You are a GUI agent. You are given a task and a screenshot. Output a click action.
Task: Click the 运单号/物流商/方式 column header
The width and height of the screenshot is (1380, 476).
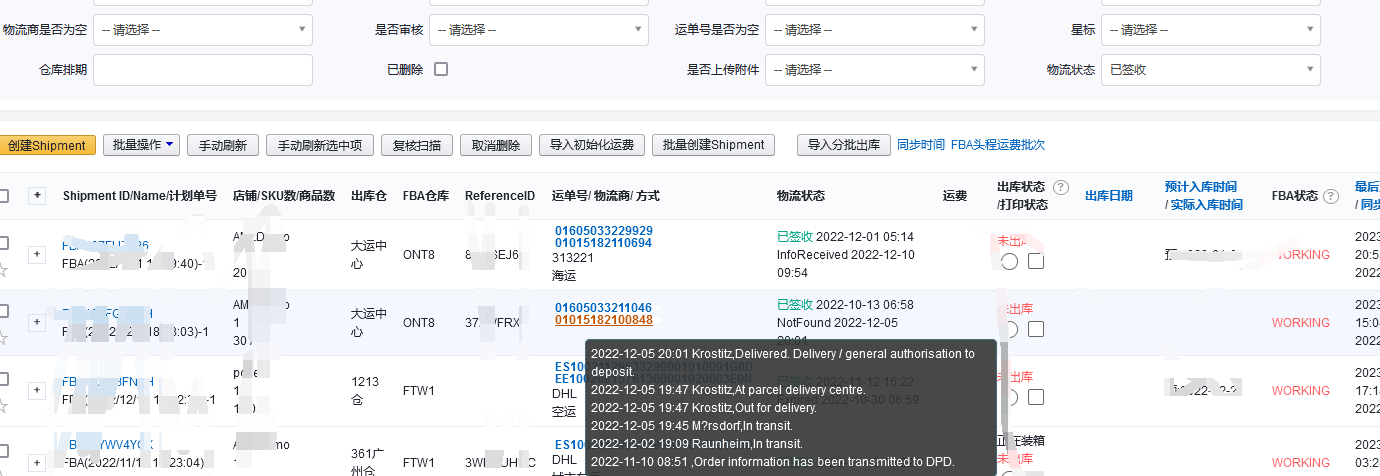pos(605,196)
